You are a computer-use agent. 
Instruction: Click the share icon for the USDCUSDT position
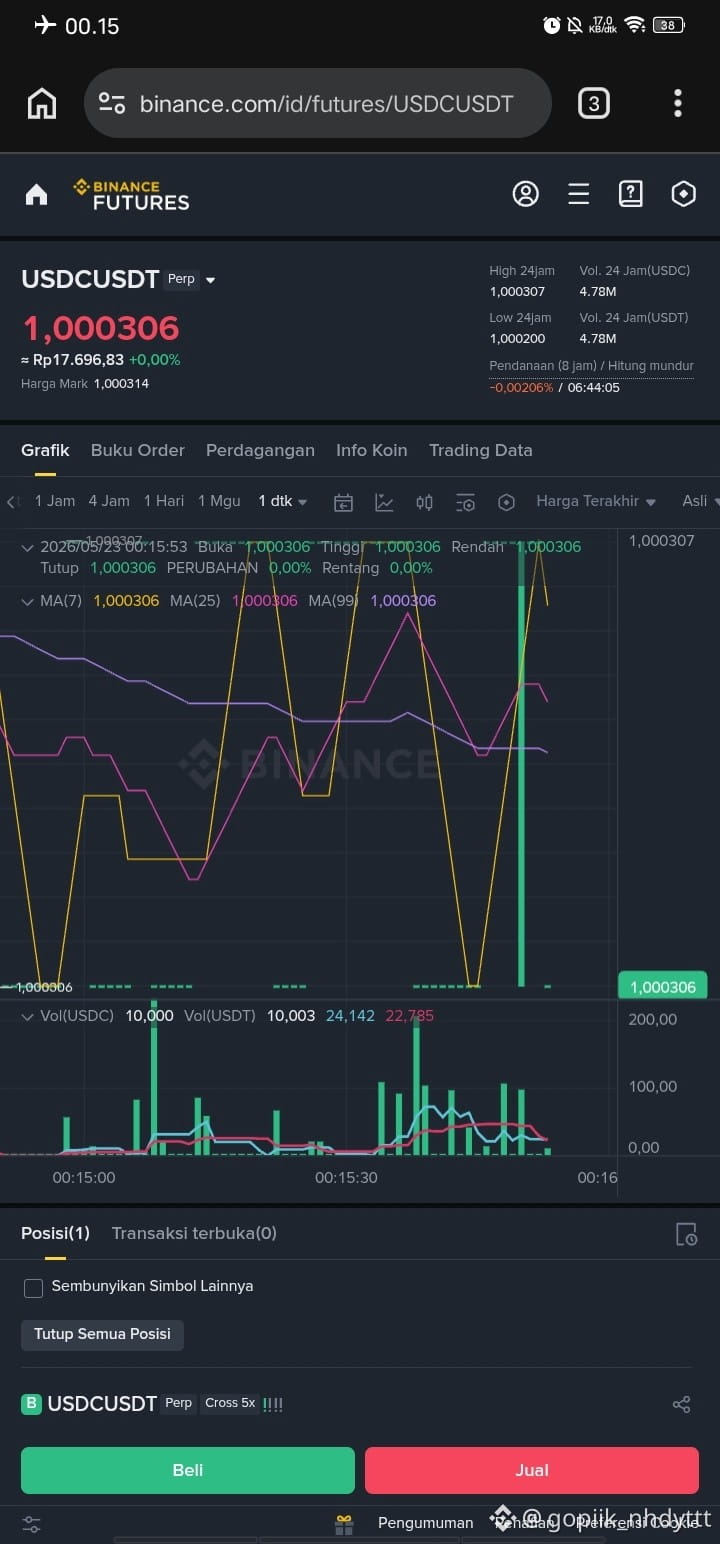click(681, 1404)
